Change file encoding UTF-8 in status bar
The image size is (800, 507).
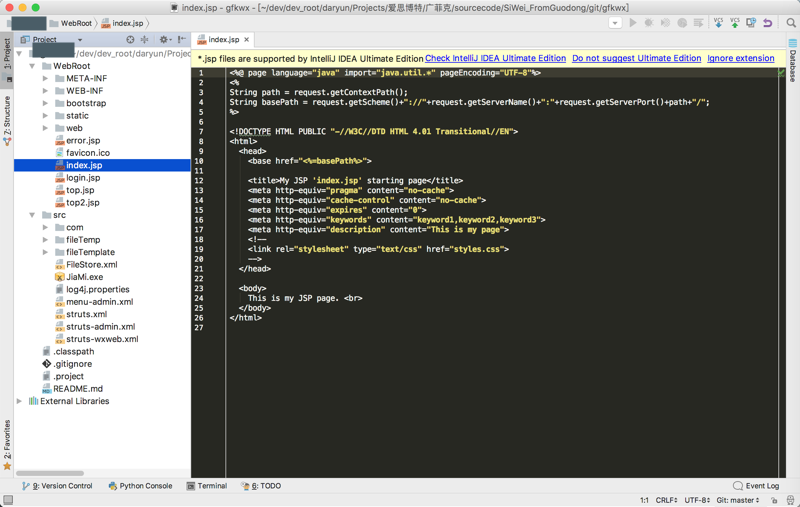[x=696, y=500]
